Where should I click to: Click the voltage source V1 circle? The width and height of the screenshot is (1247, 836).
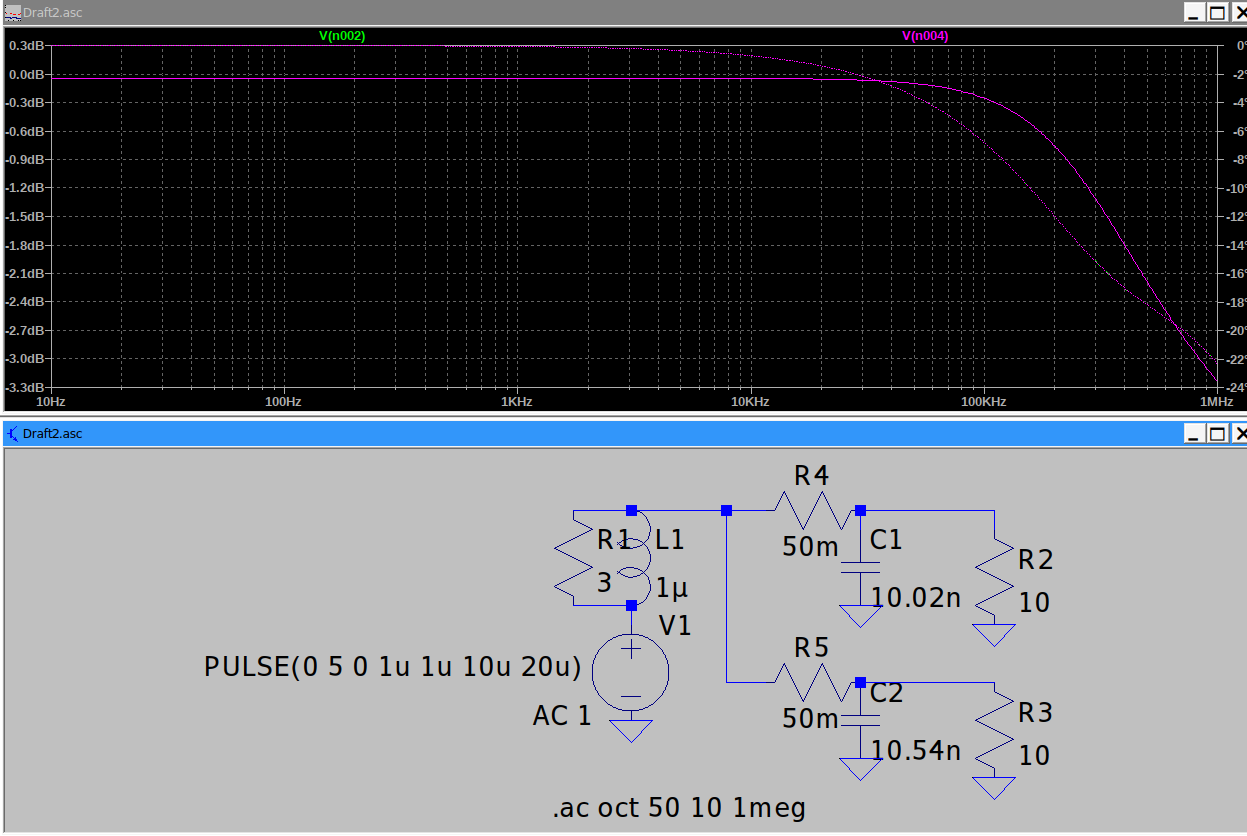point(631,671)
